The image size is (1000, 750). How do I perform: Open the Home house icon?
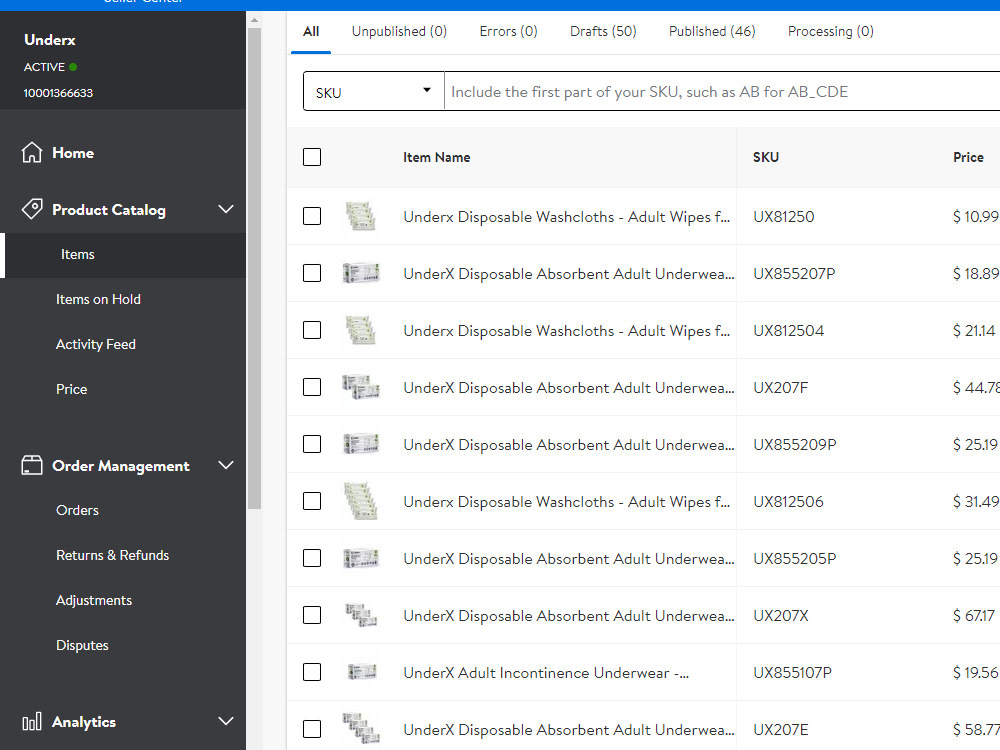[x=31, y=152]
